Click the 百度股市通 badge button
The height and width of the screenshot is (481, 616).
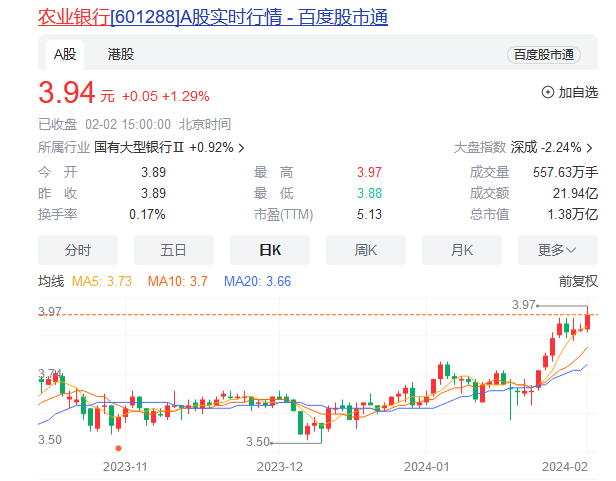(544, 55)
